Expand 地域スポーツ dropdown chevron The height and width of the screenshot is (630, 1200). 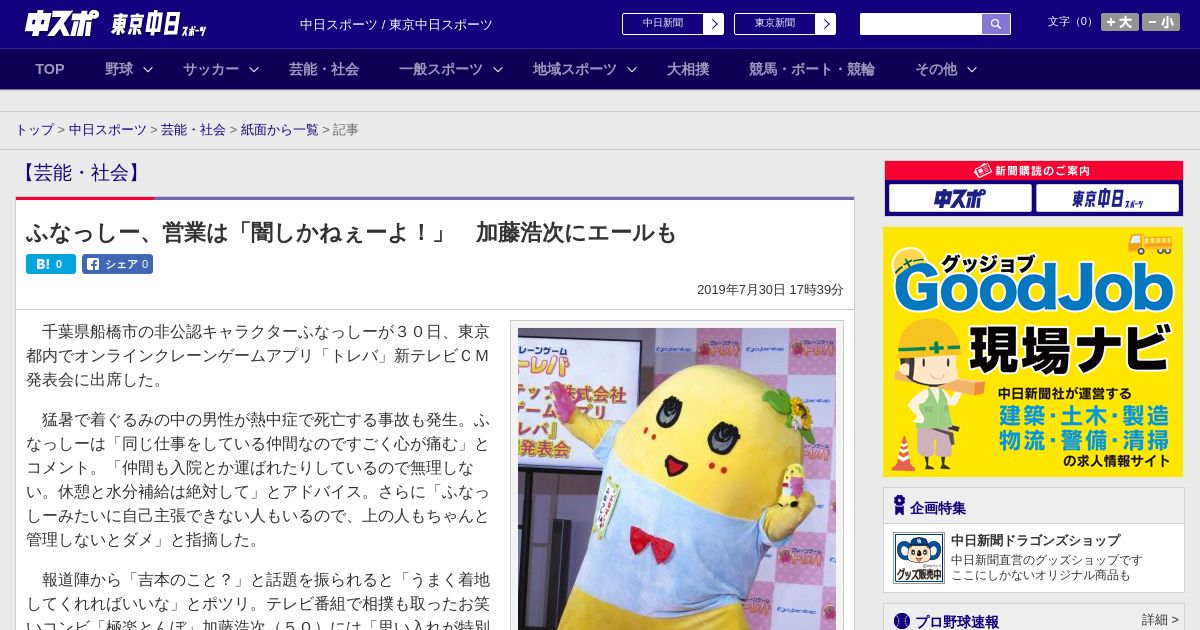point(632,69)
